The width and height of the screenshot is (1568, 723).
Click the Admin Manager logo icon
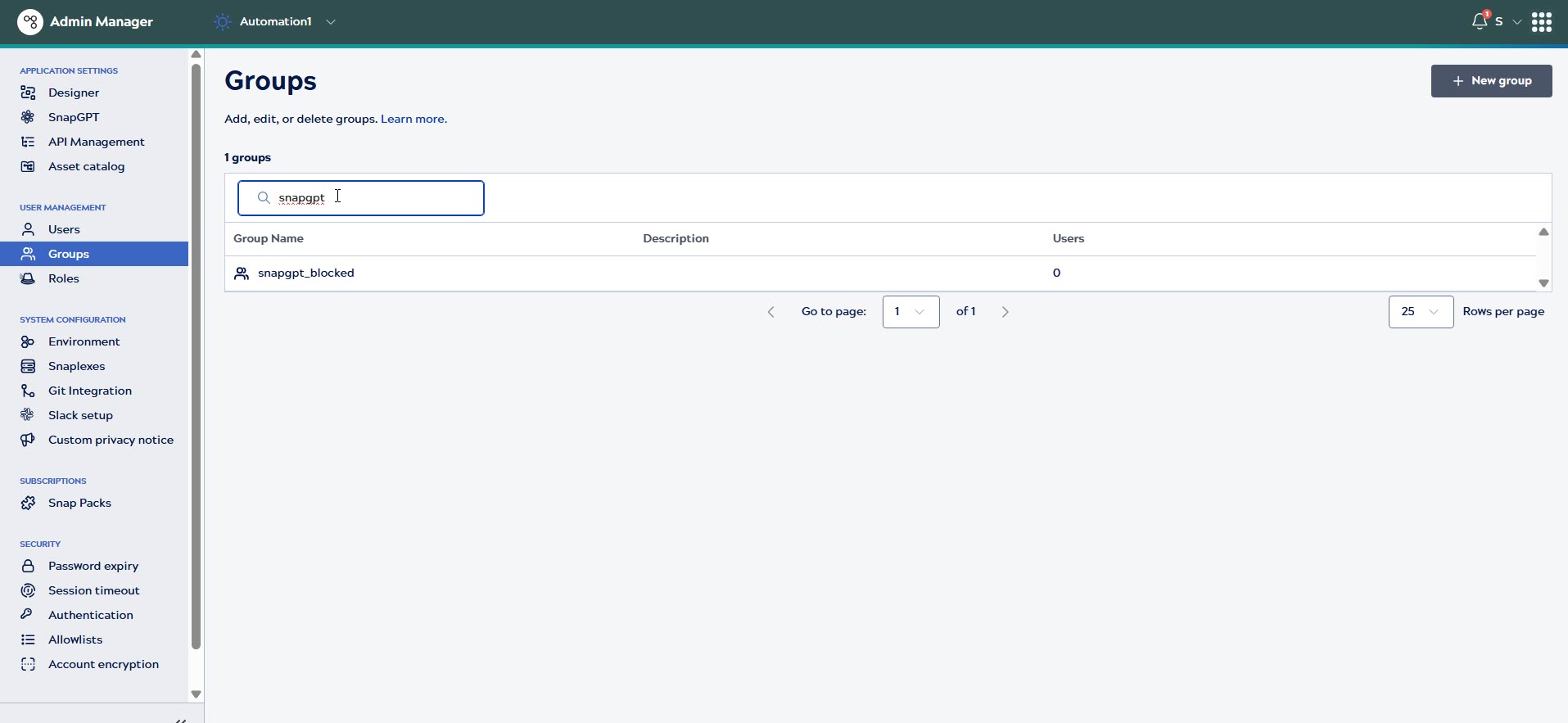[30, 22]
